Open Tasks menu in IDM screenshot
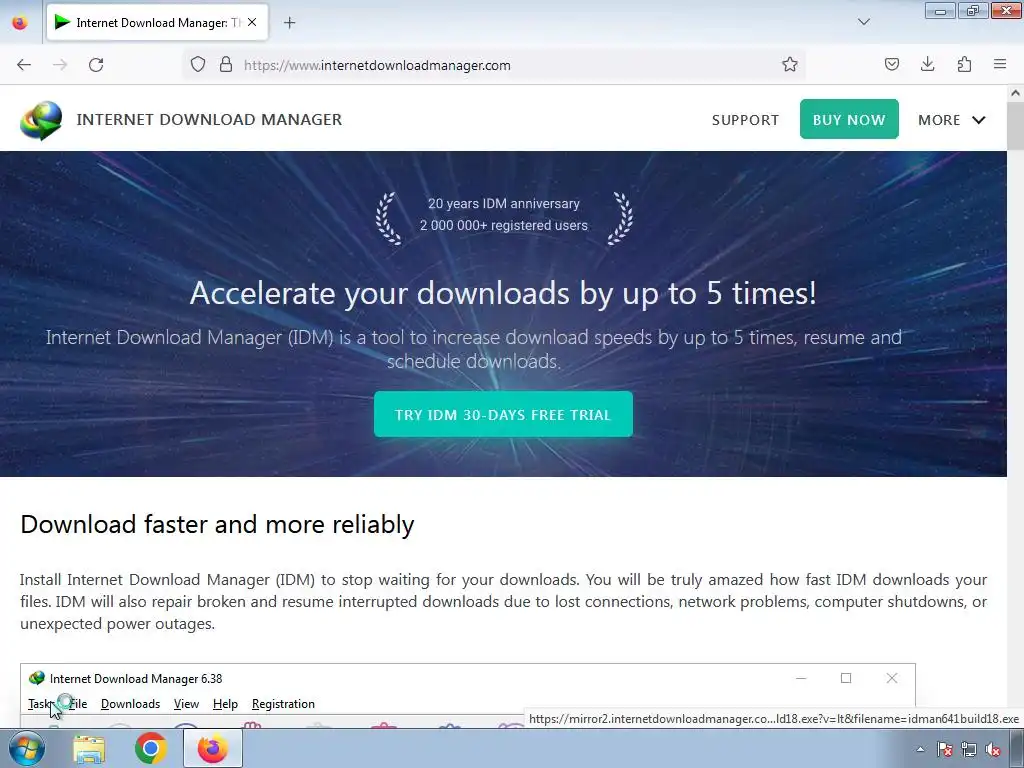The width and height of the screenshot is (1024, 768). pyautogui.click(x=40, y=704)
